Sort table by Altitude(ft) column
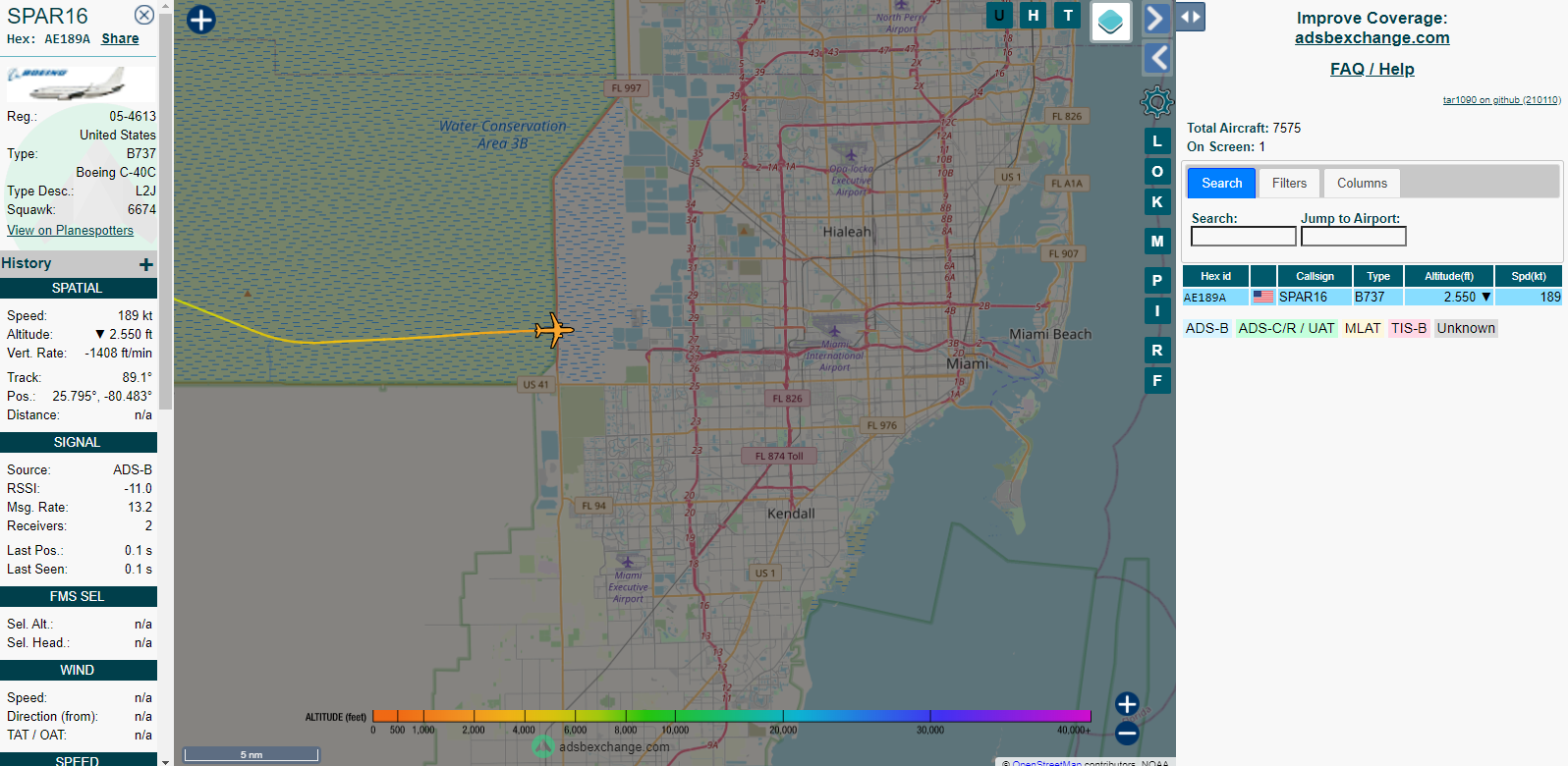This screenshot has width=1568, height=766. click(1449, 276)
